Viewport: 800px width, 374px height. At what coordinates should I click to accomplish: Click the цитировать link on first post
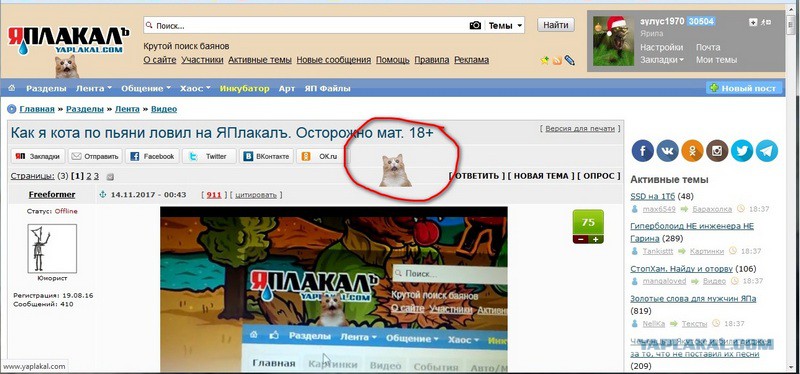pyautogui.click(x=256, y=195)
